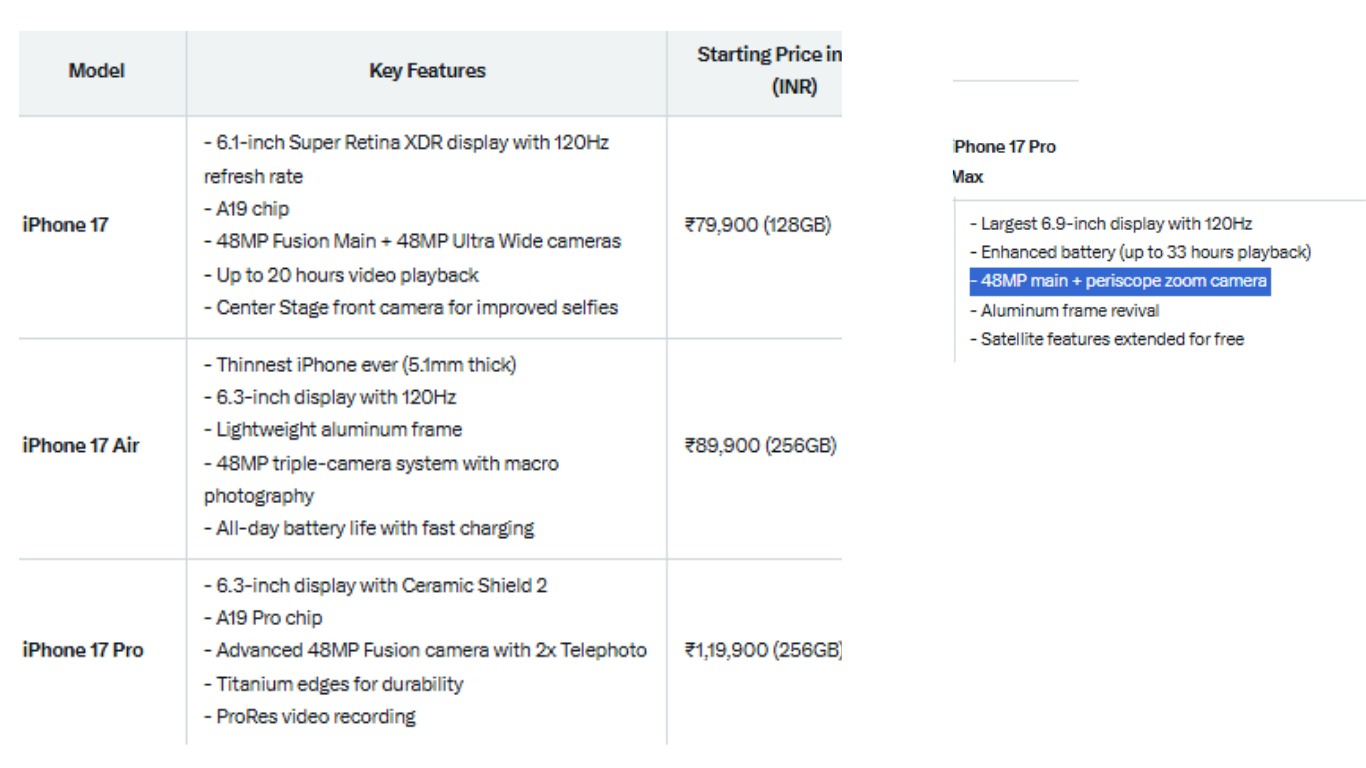
Task: Click the ₹1,19,900 (256GB) price
Action: coord(762,650)
